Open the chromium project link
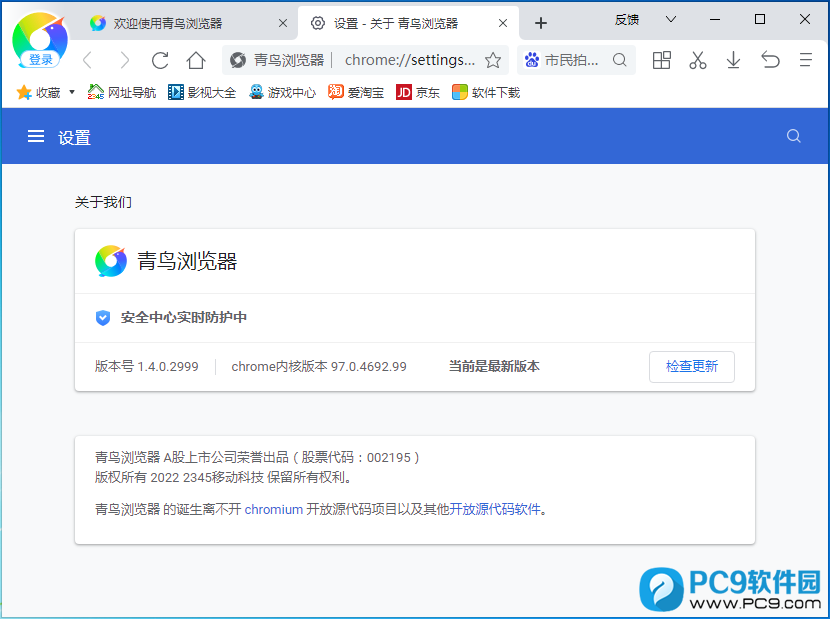Image resolution: width=830 pixels, height=619 pixels. (273, 509)
